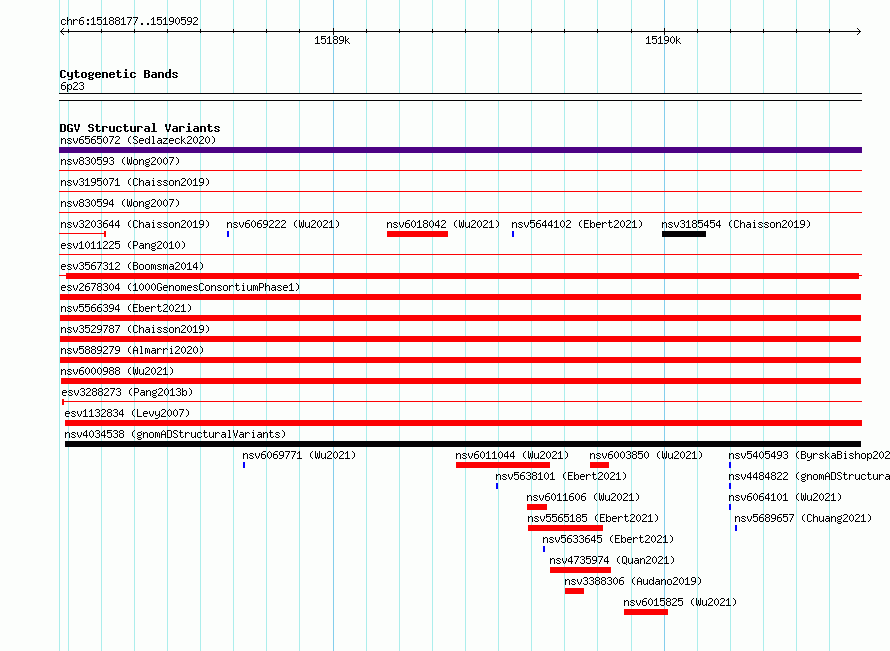Open the nsv6069771 (Wu2021) label
This screenshot has height=651, width=890.
pos(299,455)
